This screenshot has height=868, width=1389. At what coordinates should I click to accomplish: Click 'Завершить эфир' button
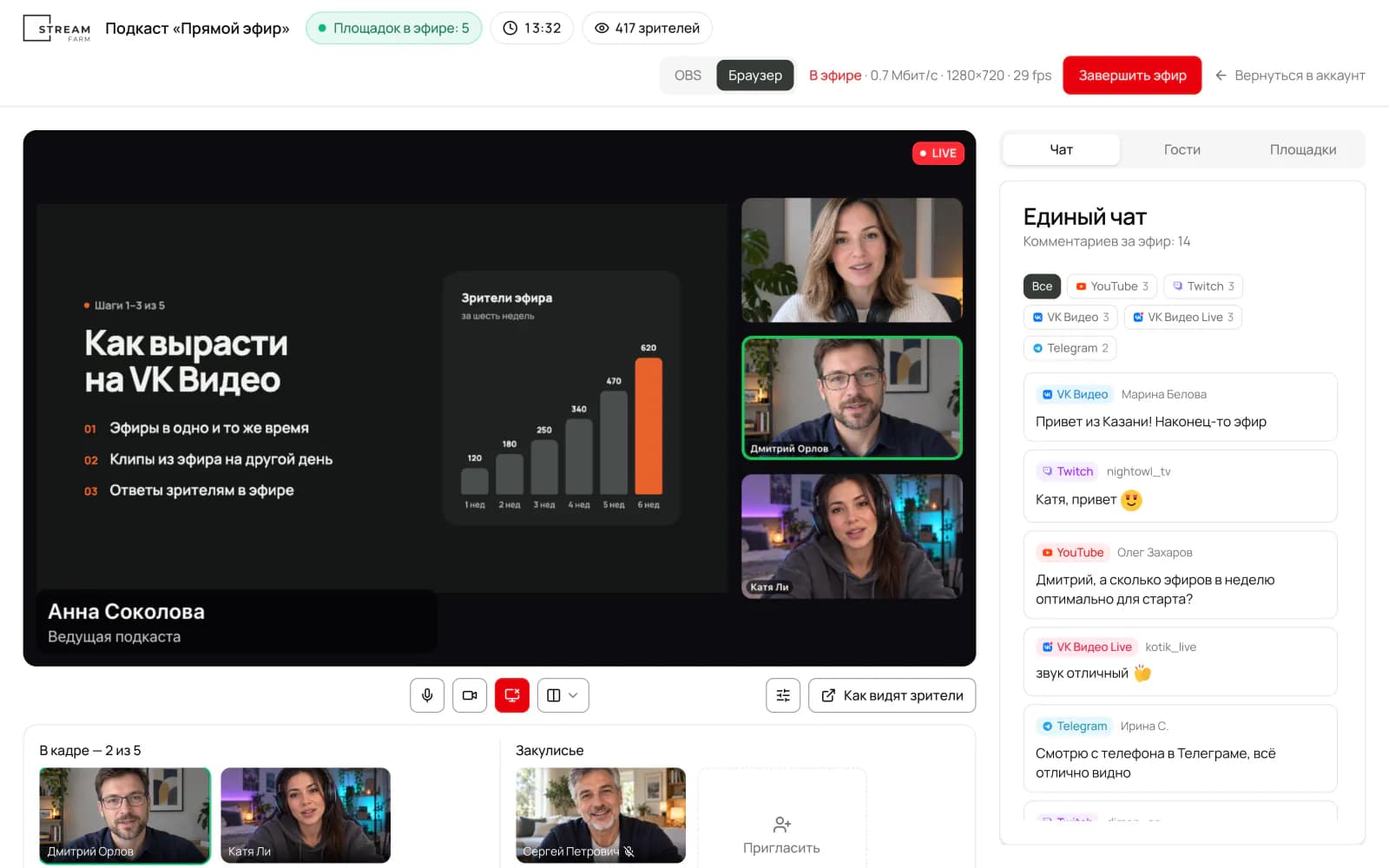[x=1132, y=76]
